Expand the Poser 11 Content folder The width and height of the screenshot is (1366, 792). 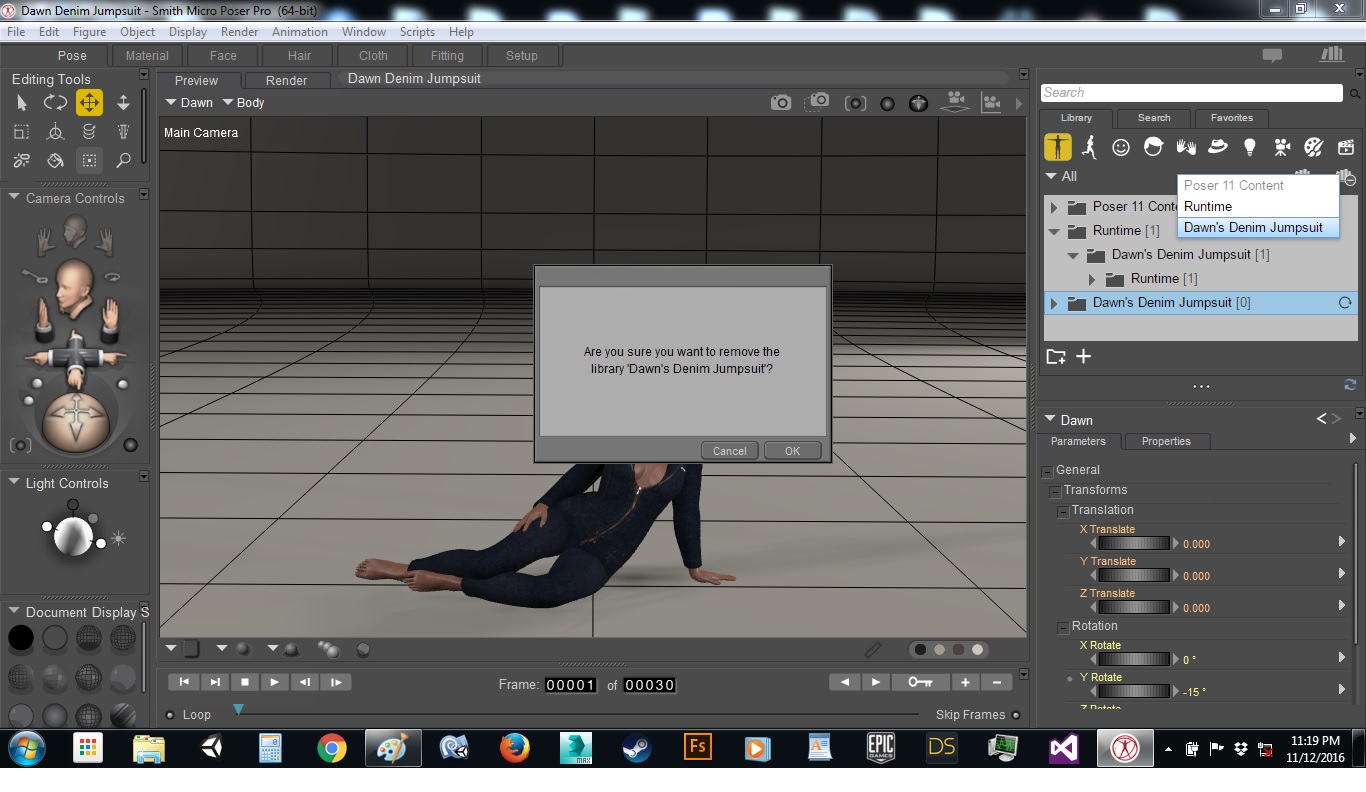click(x=1053, y=207)
